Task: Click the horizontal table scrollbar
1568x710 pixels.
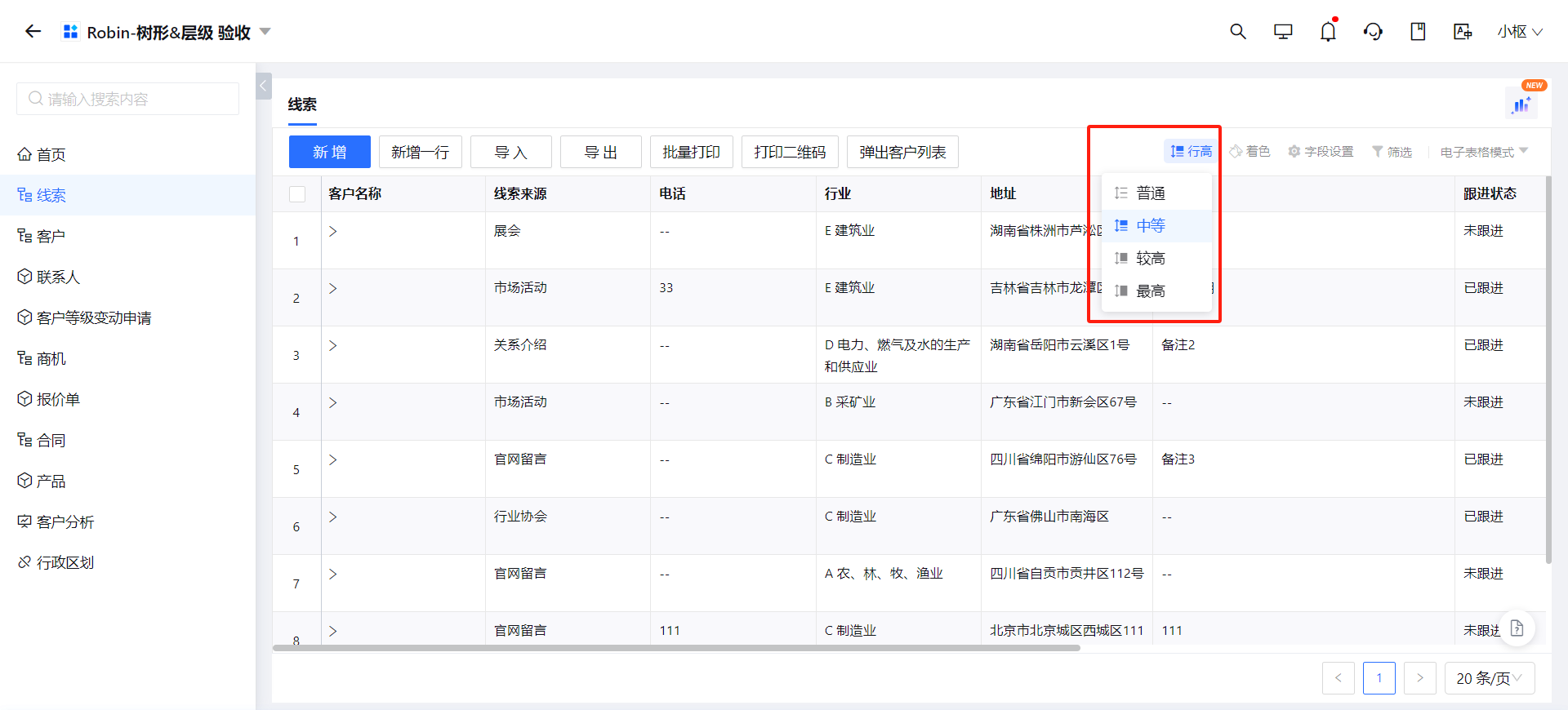Action: pyautogui.click(x=676, y=648)
